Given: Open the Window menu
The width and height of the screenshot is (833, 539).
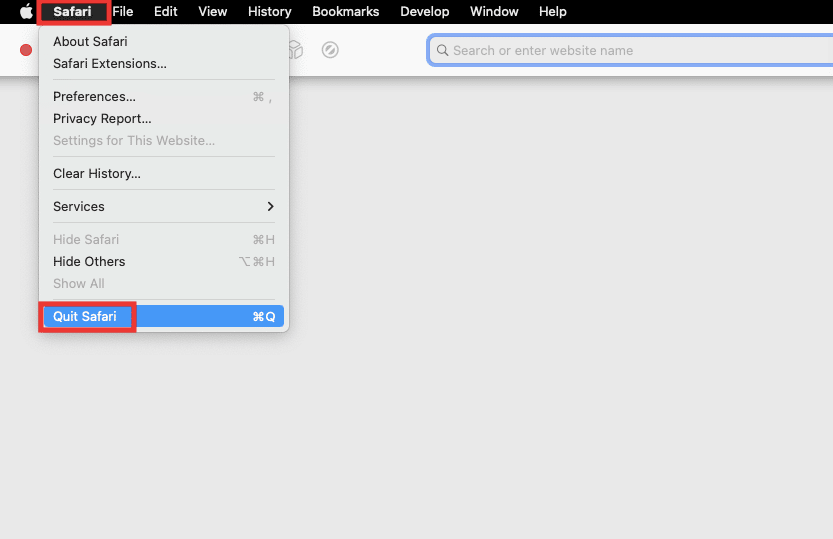Looking at the screenshot, I should [x=494, y=11].
